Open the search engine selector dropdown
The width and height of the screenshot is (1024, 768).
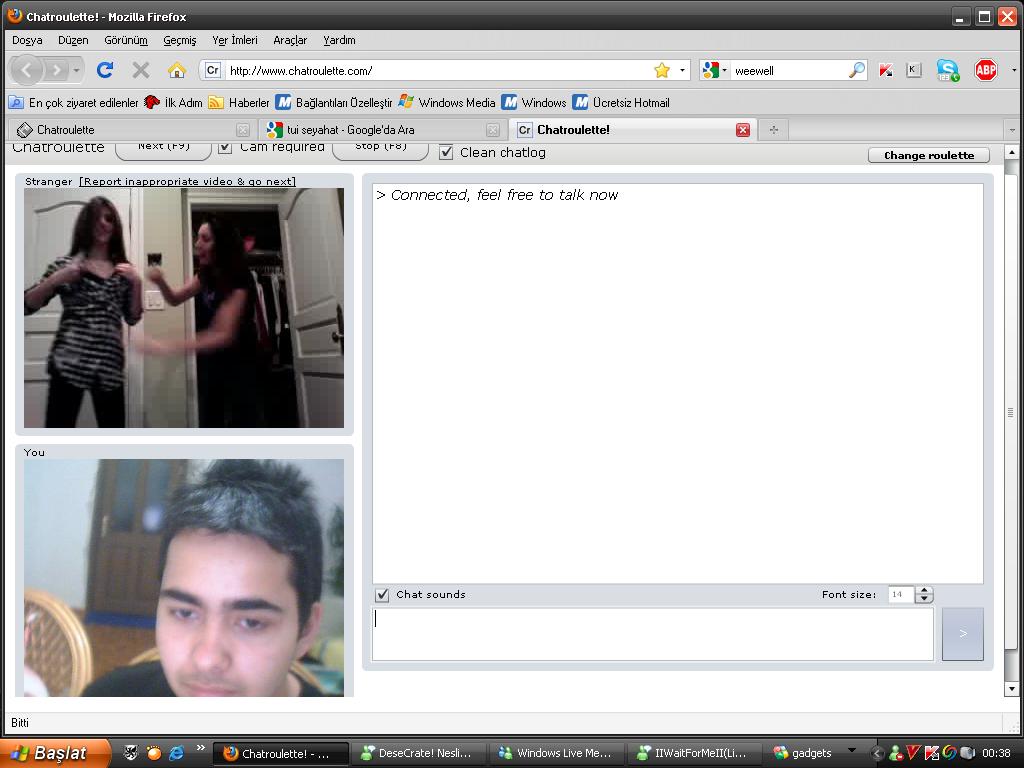[724, 71]
